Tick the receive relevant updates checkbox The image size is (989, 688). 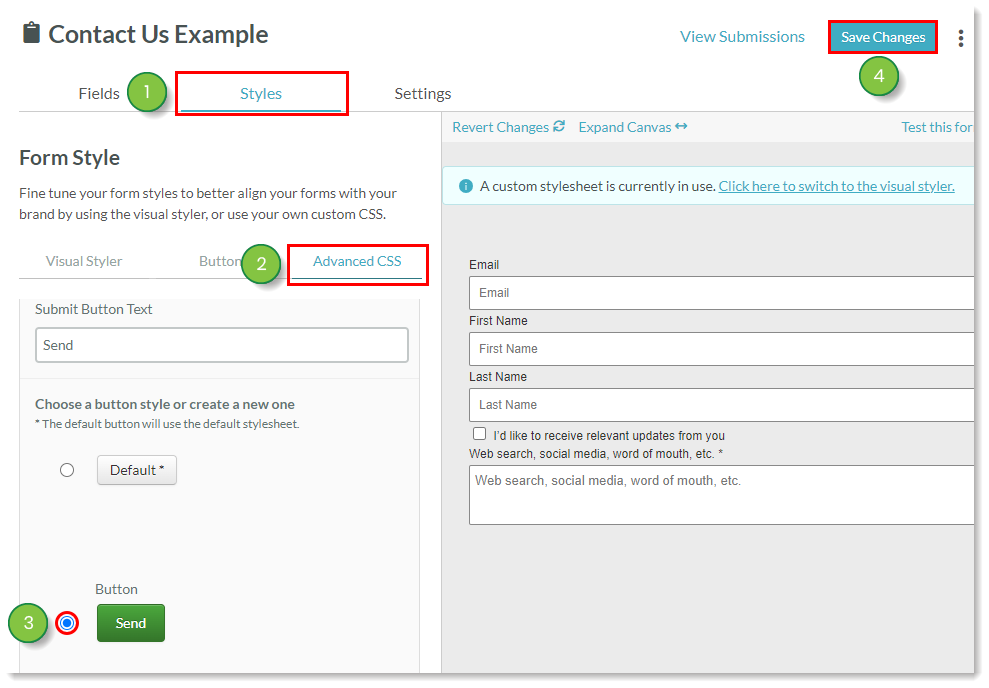pos(479,434)
